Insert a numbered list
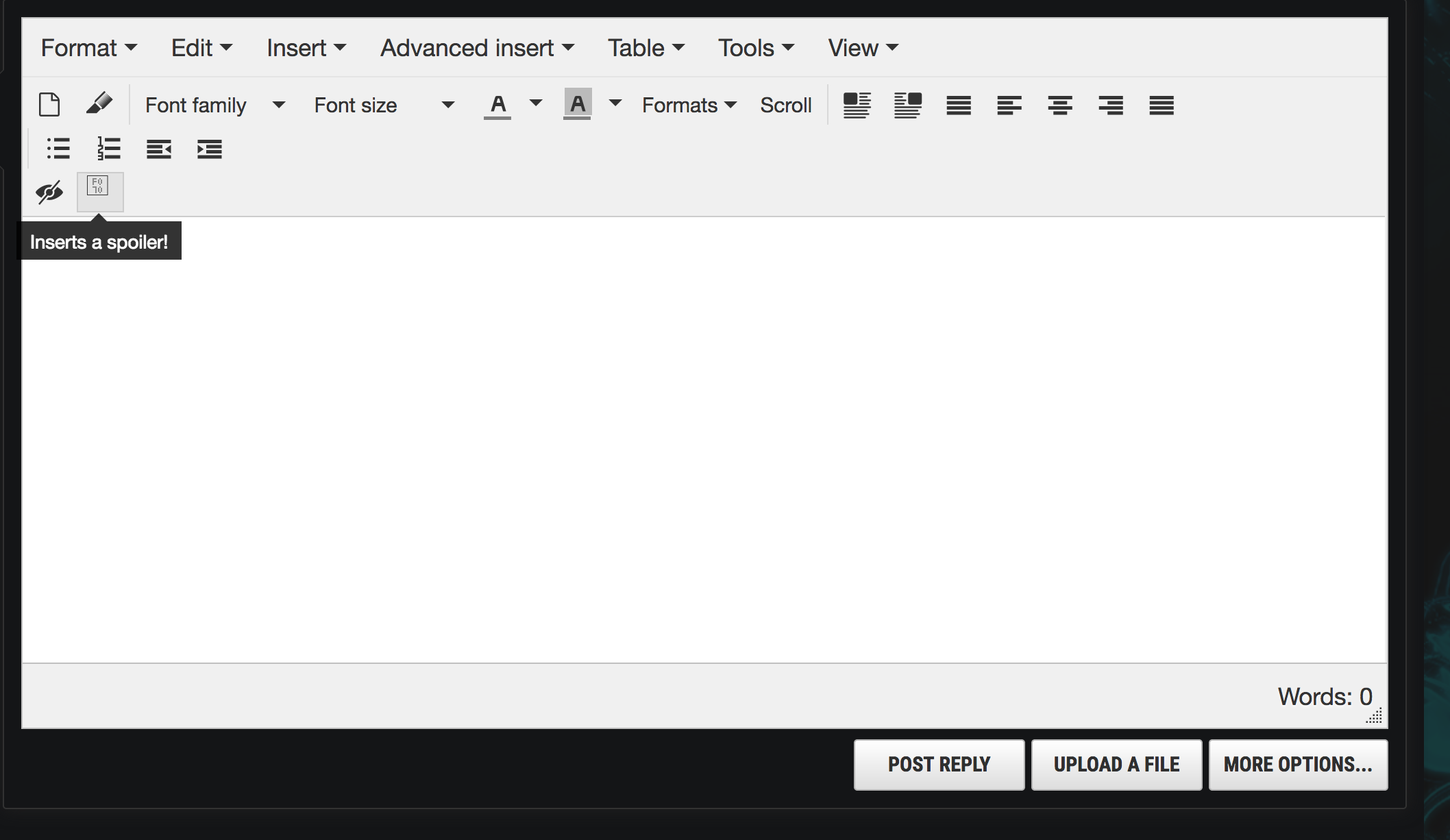Screen dimensions: 1450x840 (x=108, y=149)
